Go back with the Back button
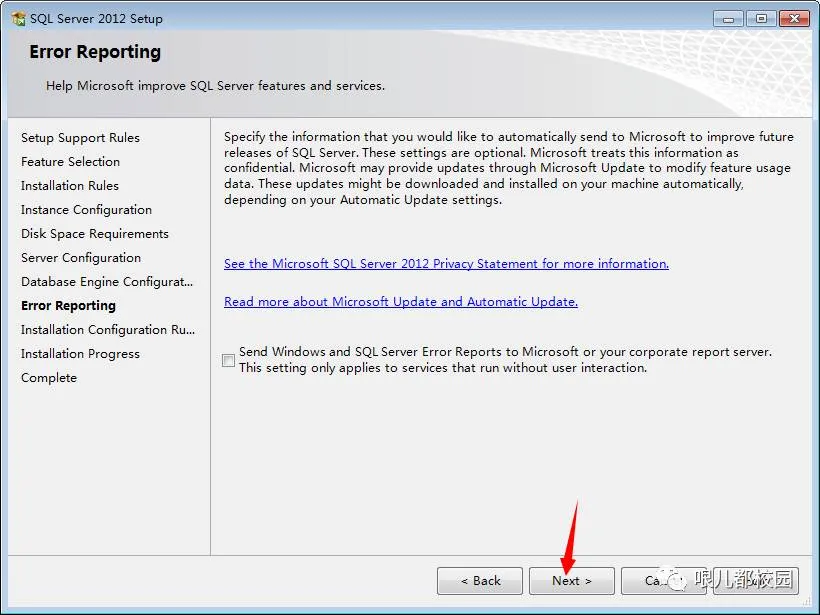This screenshot has width=820, height=615. 480,580
